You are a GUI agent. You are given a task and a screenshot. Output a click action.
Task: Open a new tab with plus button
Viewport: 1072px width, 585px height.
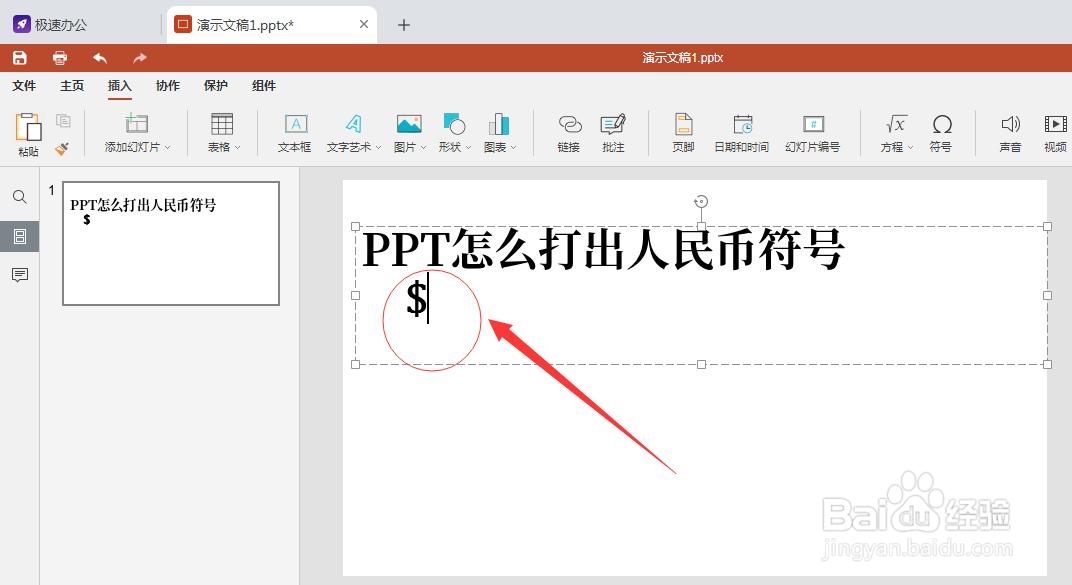point(404,25)
